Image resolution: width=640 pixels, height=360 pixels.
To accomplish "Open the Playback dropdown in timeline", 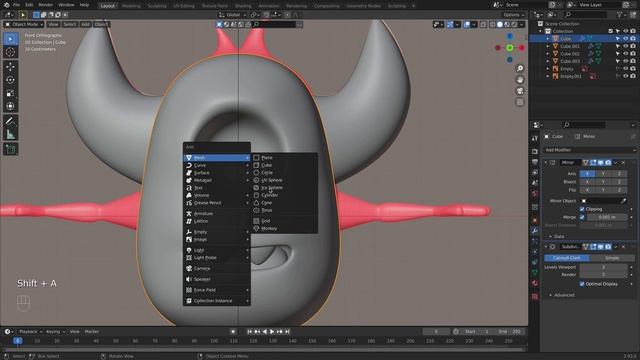I will click(31, 332).
